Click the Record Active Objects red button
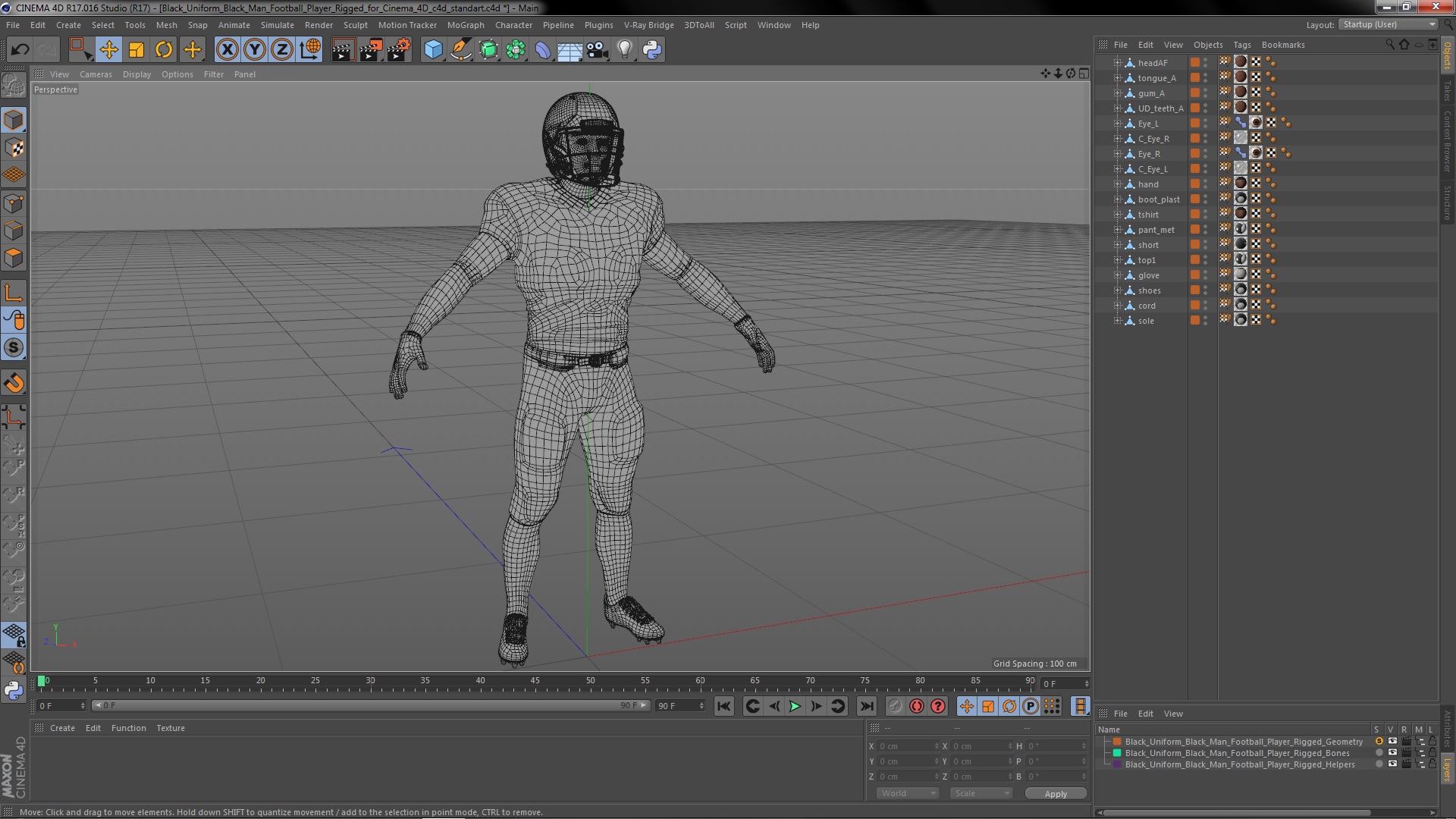This screenshot has width=1456, height=819. 917,707
